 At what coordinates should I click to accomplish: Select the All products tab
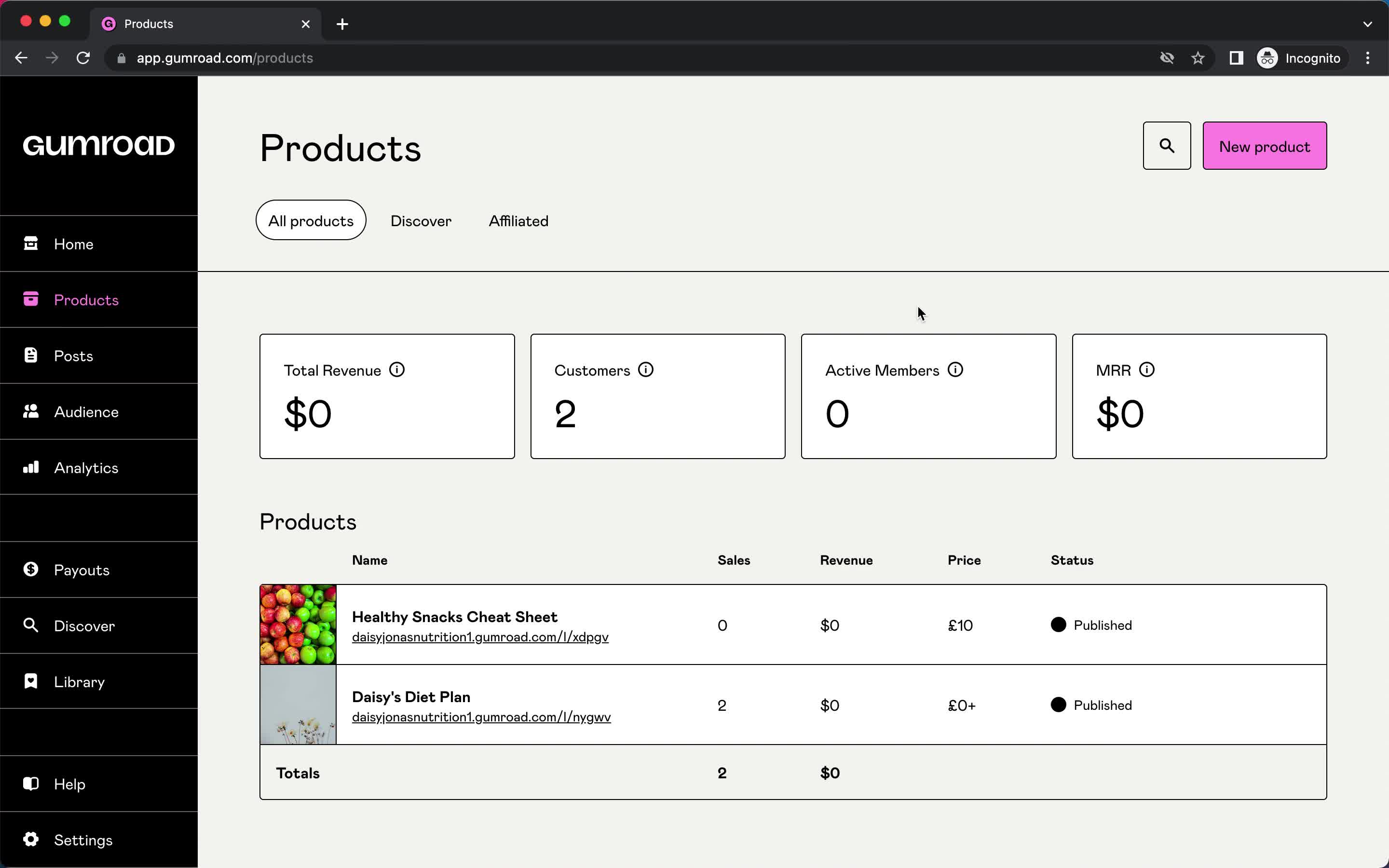point(310,221)
